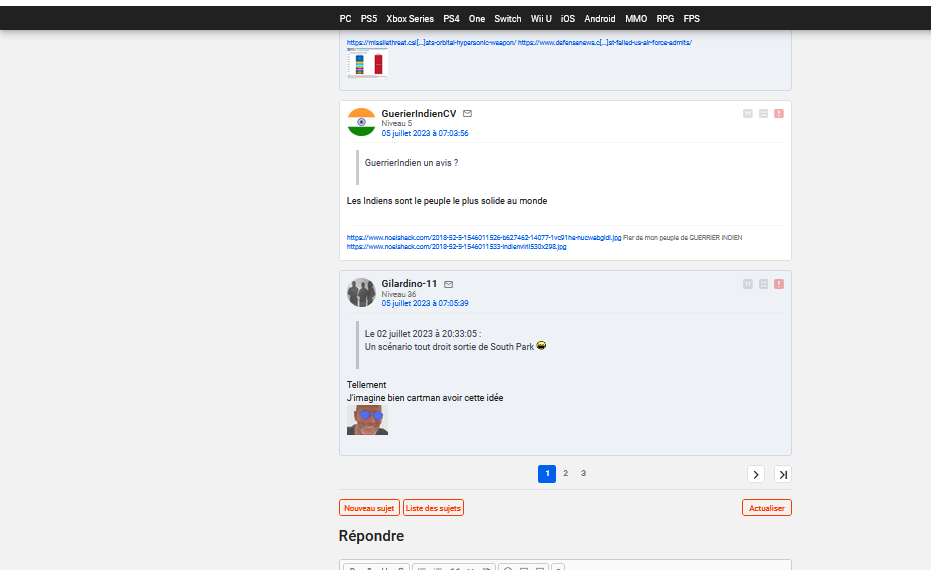
Task: Open the first noelshack.com signature link
Action: [483, 238]
